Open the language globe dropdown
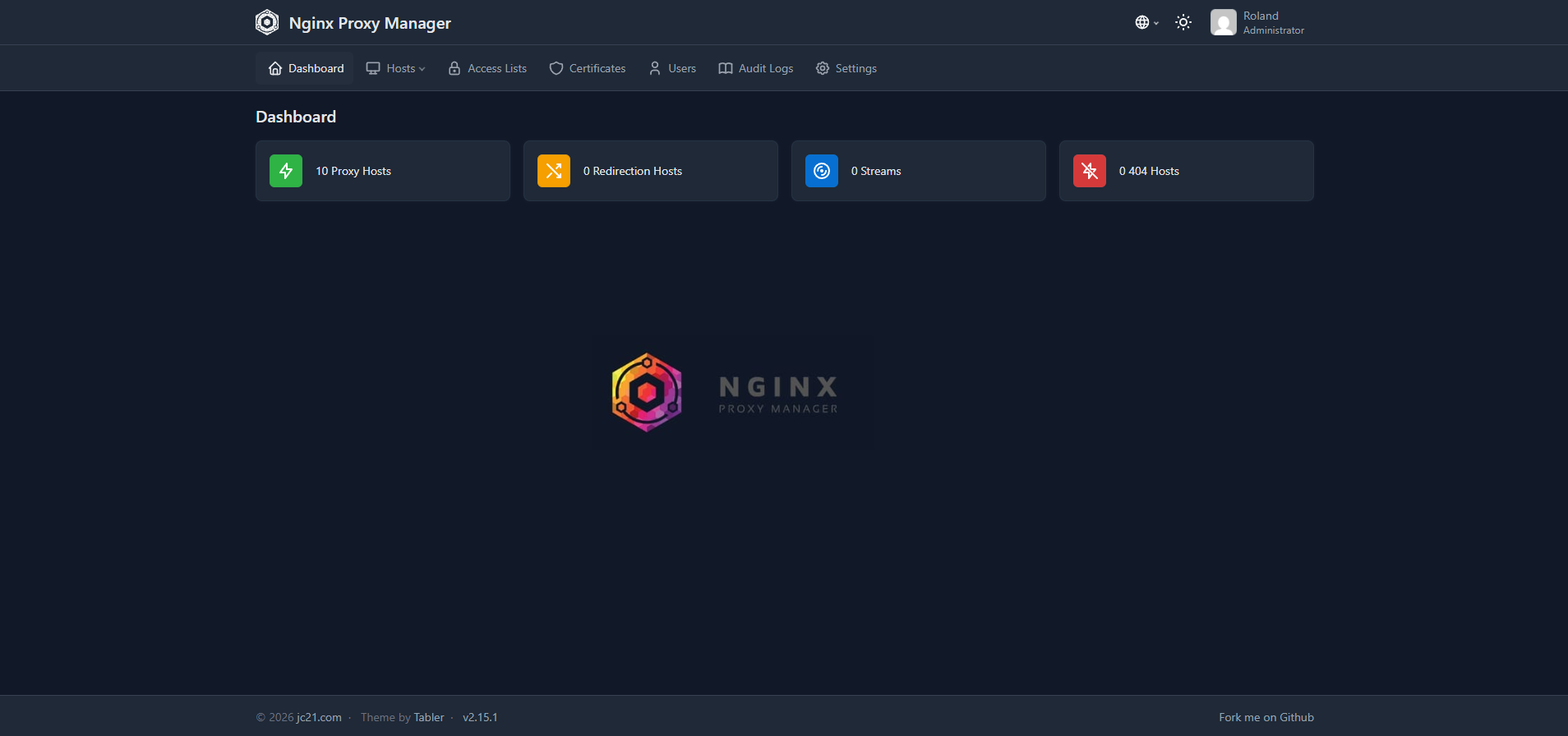The height and width of the screenshot is (736, 1568). point(1147,22)
